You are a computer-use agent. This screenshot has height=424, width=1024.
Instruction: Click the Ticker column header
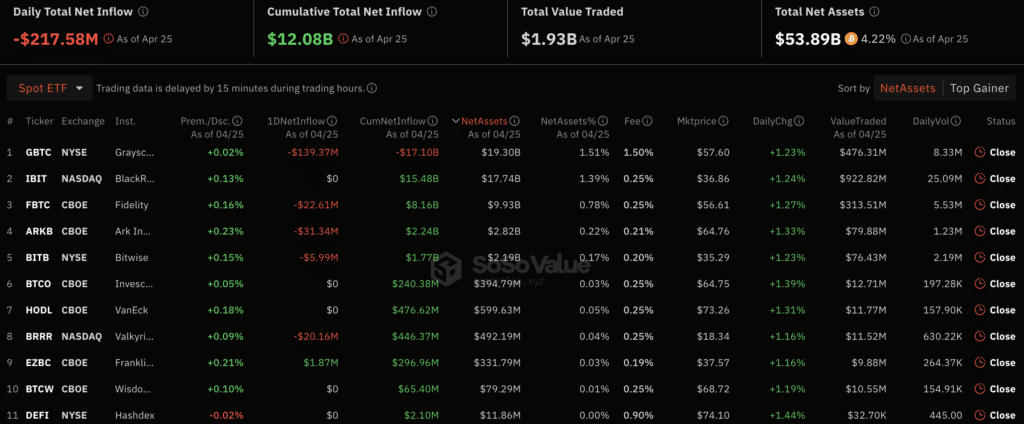[39, 121]
